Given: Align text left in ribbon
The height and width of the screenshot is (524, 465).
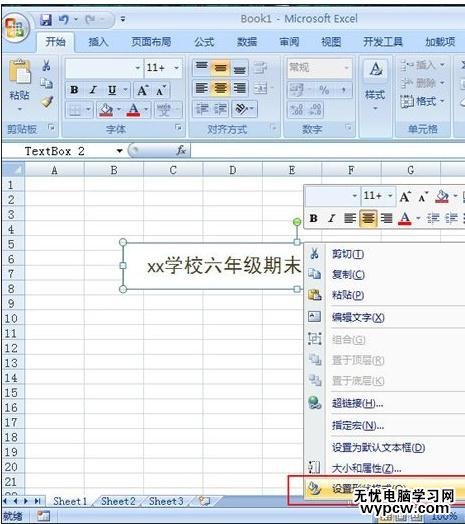Looking at the screenshot, I should point(202,89).
